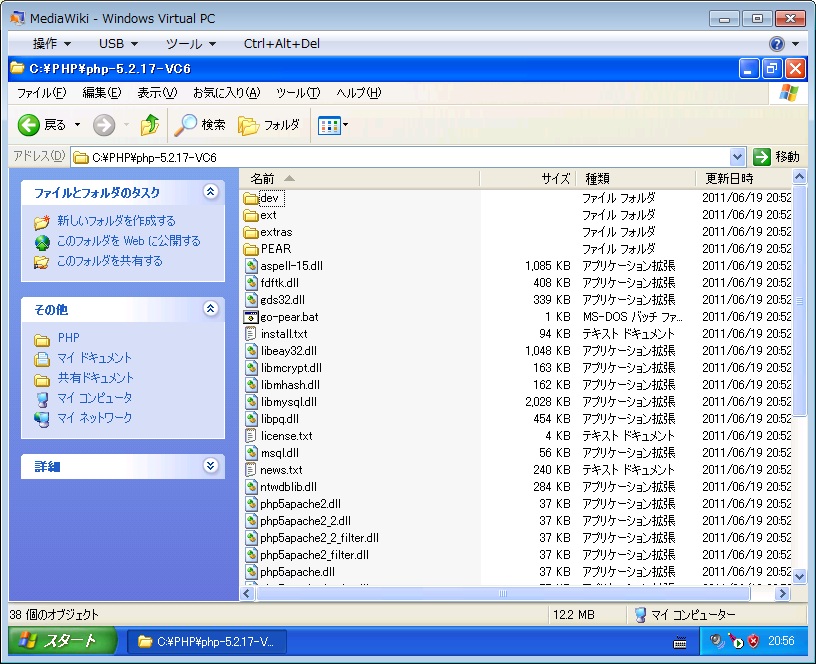
Task: Open the address bar dropdown arrow
Action: point(737,157)
